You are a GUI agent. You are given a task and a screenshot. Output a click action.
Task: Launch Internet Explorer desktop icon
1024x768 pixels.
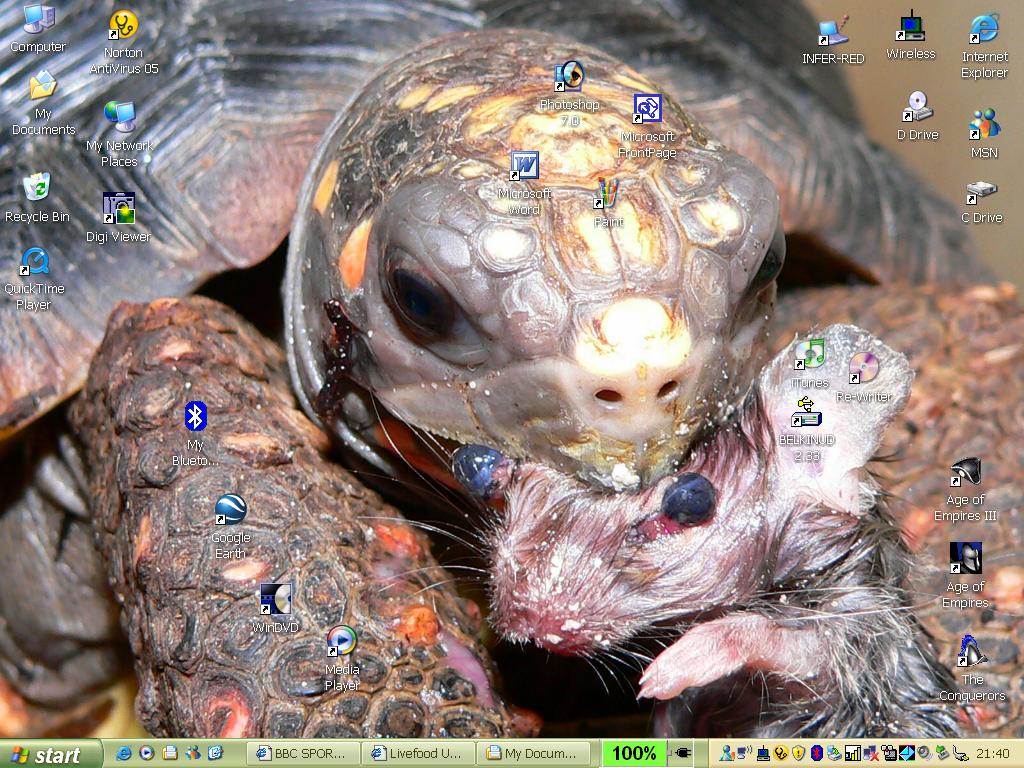[x=984, y=46]
